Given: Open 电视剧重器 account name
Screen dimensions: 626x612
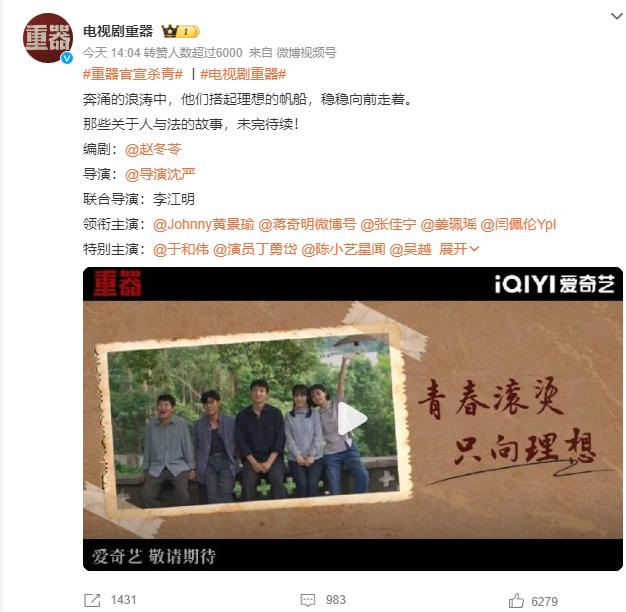Looking at the screenshot, I should coord(118,31).
